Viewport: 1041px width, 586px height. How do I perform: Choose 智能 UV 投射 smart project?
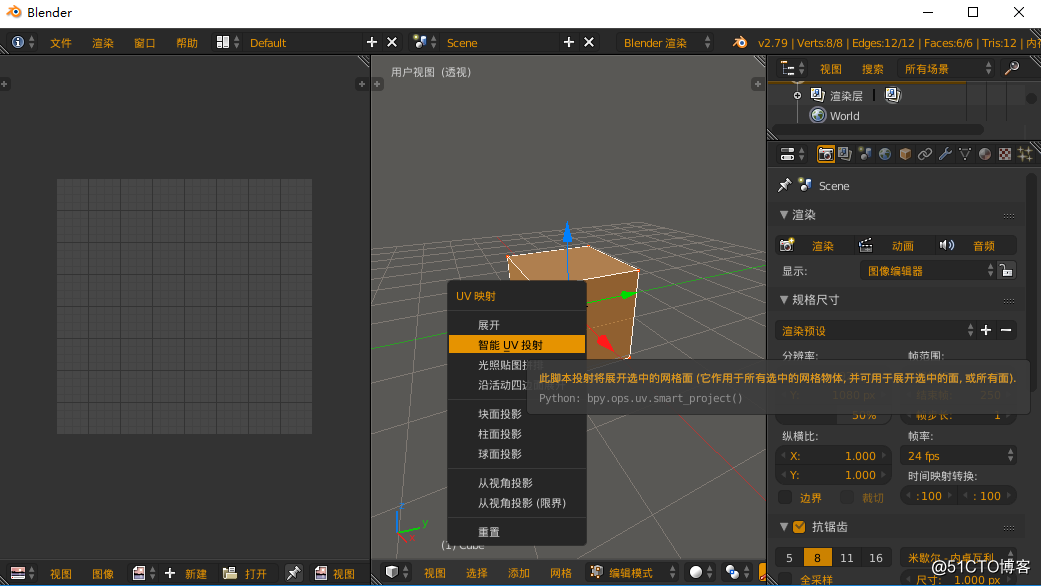517,344
